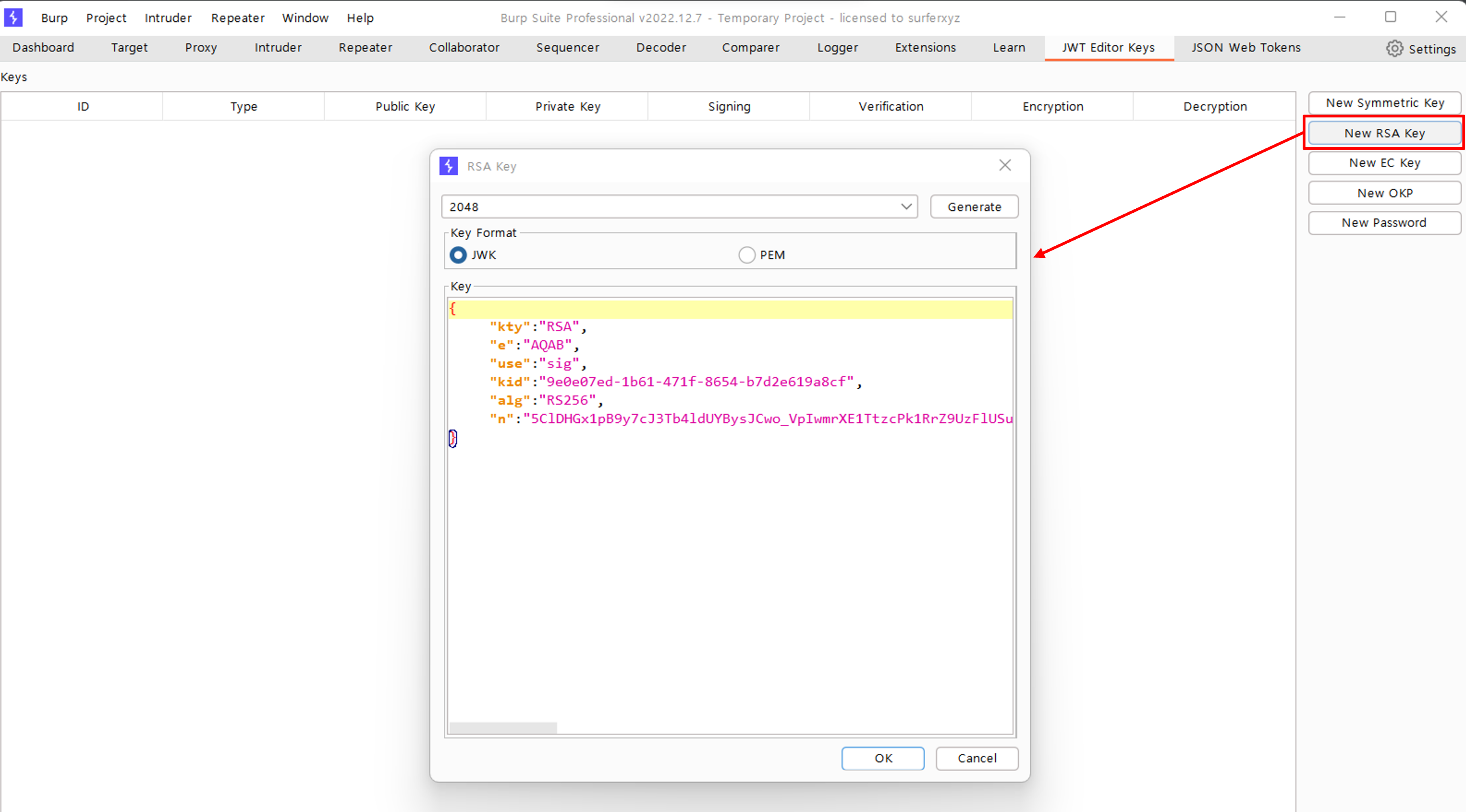Click the Verification column header
This screenshot has width=1466, height=812.
point(891,107)
